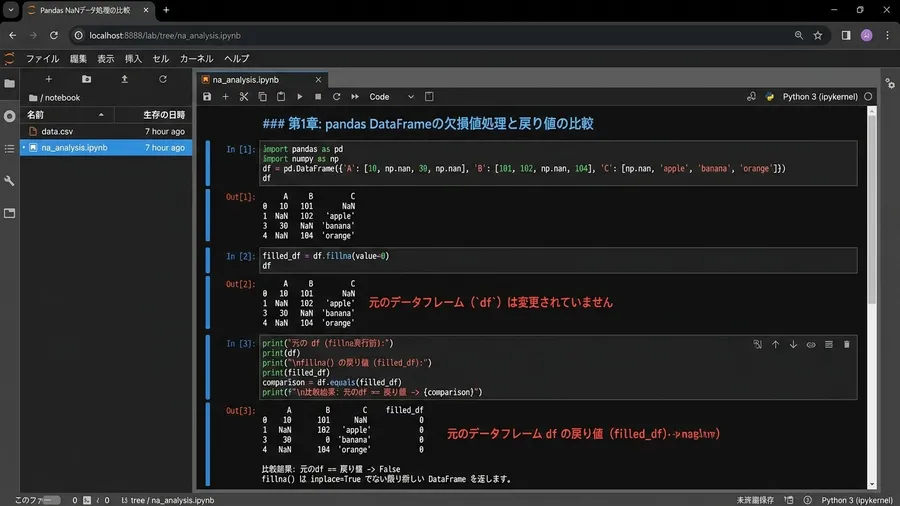Image resolution: width=900 pixels, height=506 pixels.
Task: Open the debugger bug icon
Action: 751,96
